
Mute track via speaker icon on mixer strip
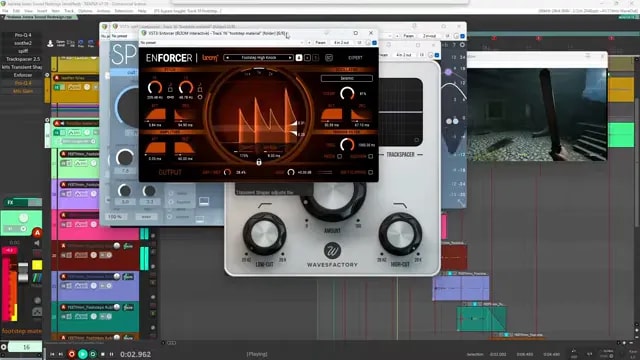37,243
